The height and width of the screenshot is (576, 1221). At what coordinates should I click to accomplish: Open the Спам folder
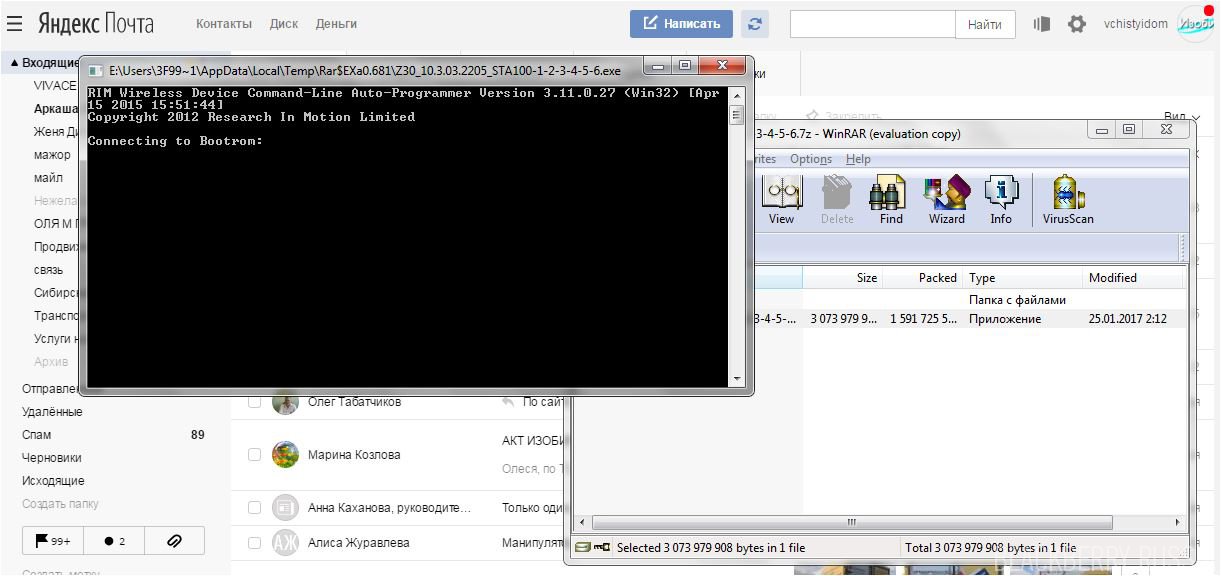(37, 435)
